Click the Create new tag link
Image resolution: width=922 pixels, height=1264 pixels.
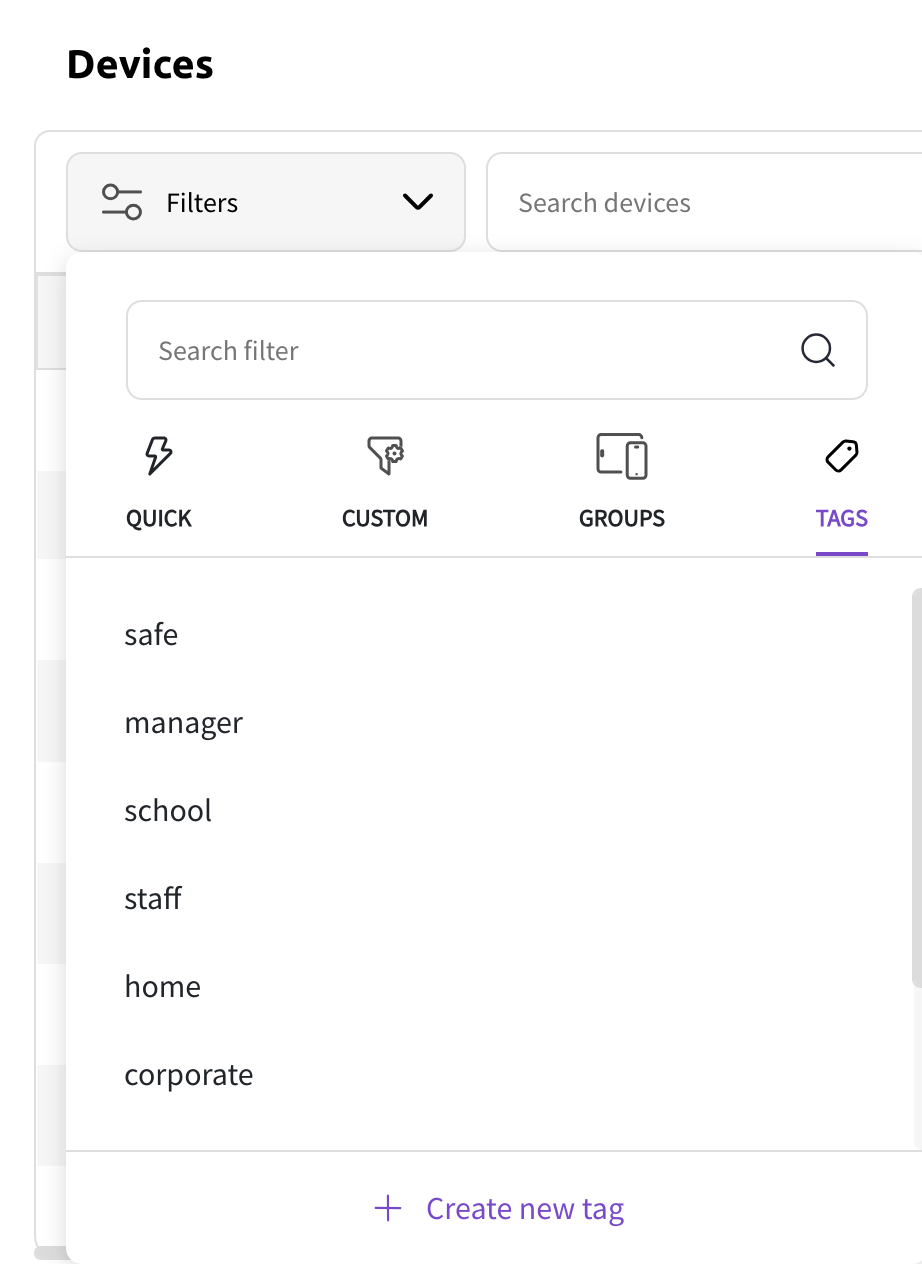pos(525,1208)
